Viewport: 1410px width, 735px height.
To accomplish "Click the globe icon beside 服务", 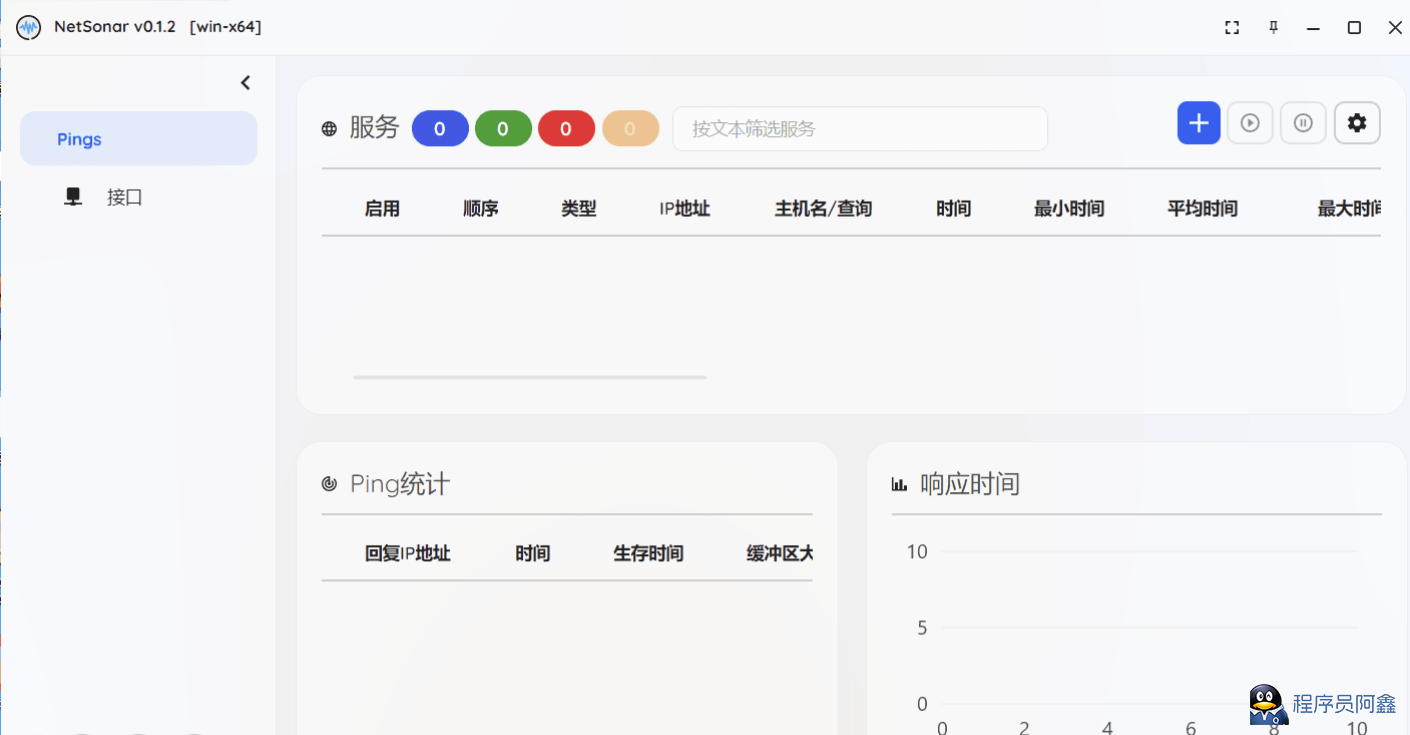I will pos(329,129).
